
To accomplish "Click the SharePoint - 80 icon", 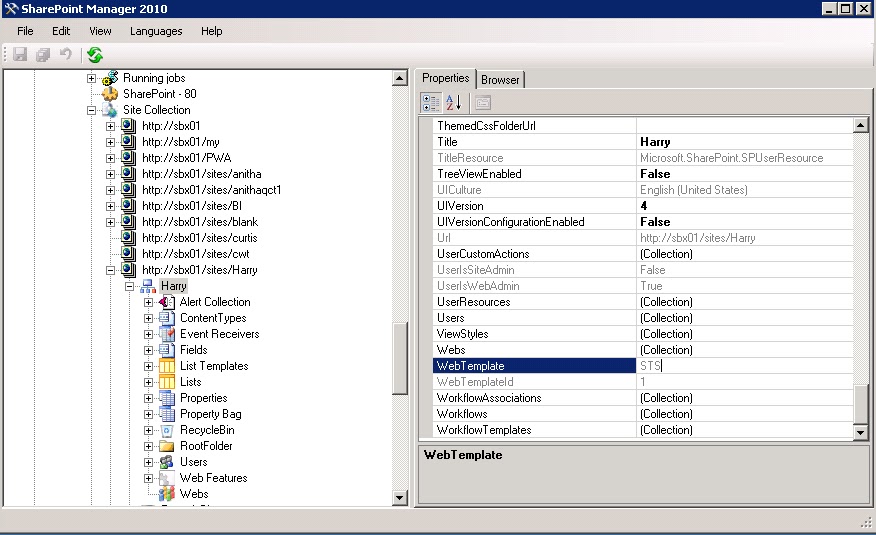I will [x=110, y=94].
